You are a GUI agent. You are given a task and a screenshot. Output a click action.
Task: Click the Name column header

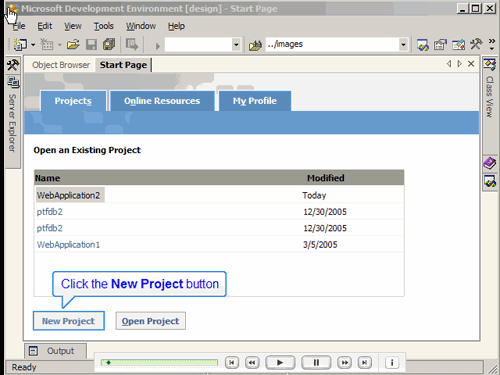[47, 178]
